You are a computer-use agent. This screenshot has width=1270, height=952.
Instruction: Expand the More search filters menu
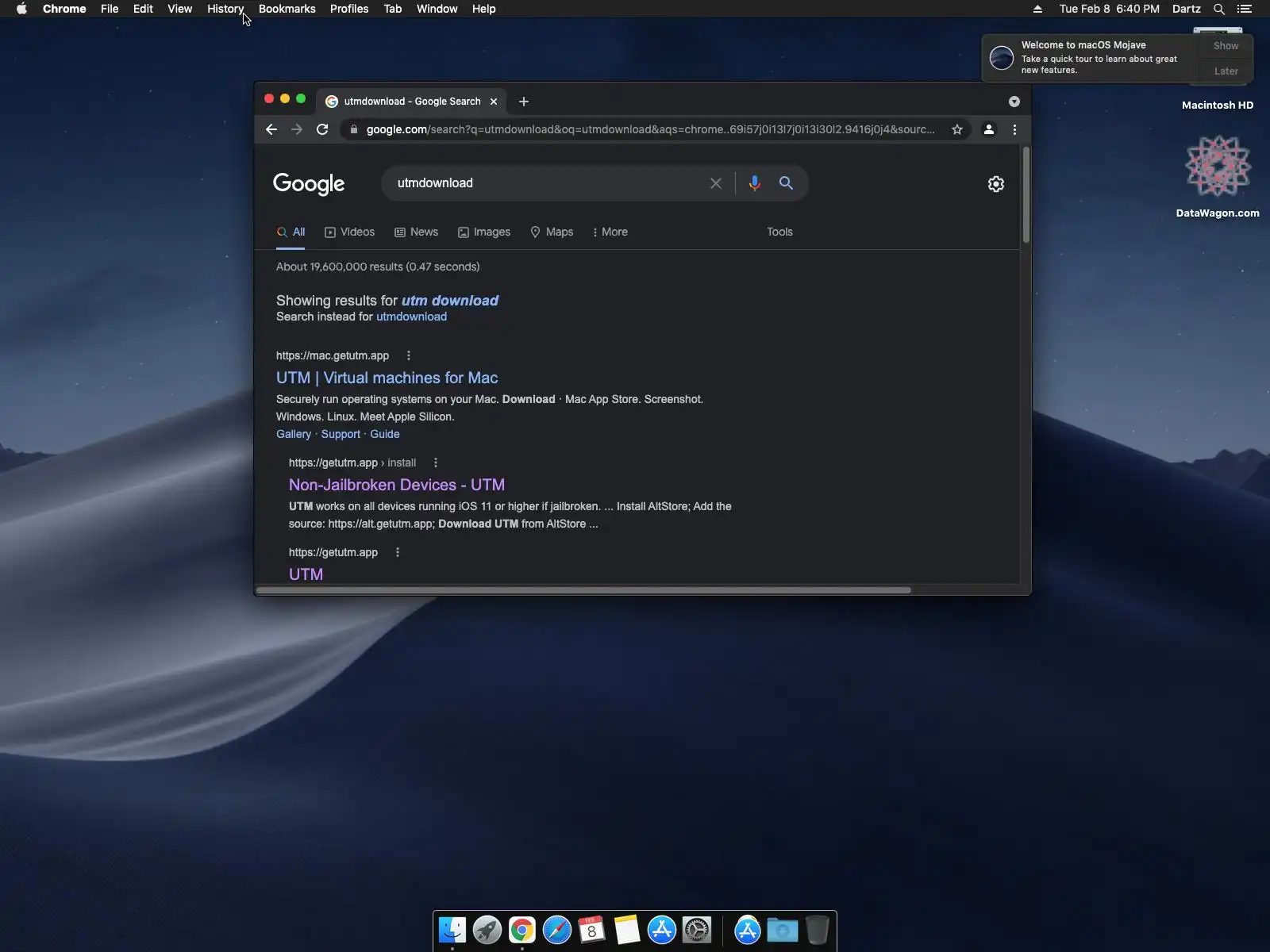610,232
